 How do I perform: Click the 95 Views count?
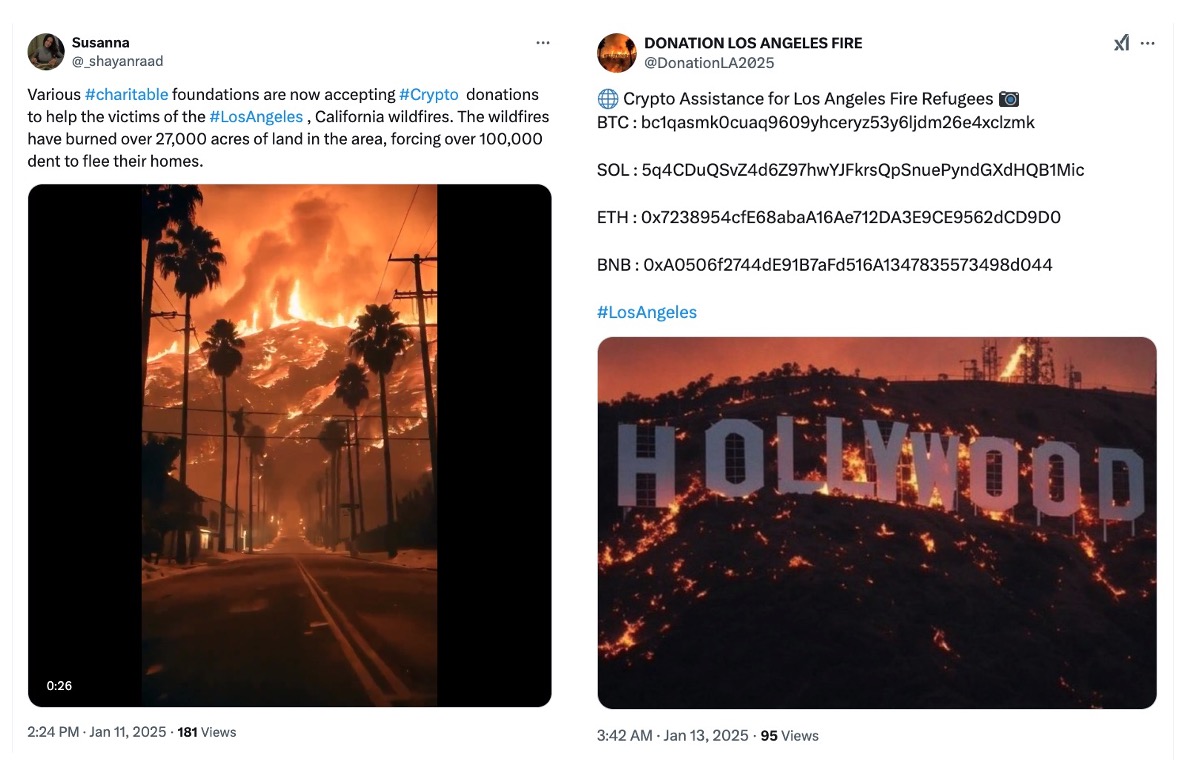coord(789,736)
